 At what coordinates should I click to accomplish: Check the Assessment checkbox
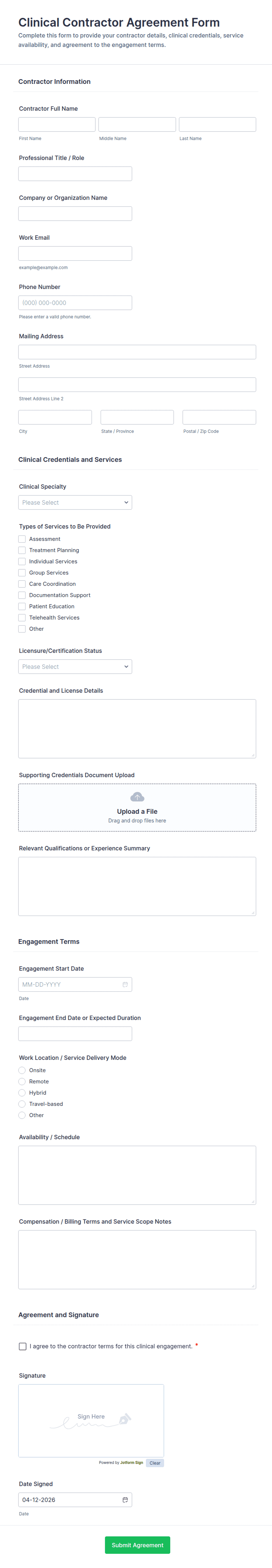[22, 539]
